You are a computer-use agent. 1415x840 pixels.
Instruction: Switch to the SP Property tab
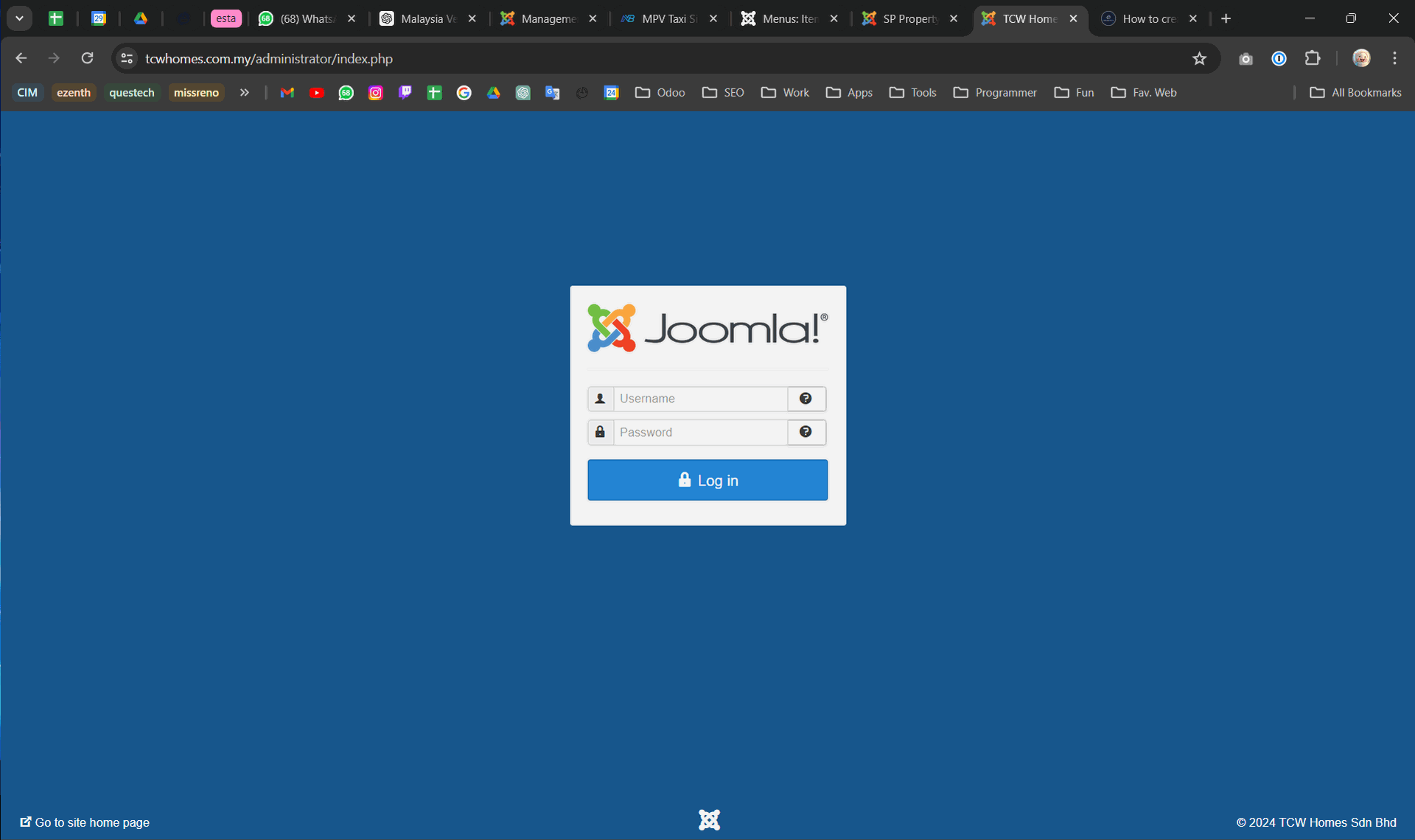(x=910, y=18)
